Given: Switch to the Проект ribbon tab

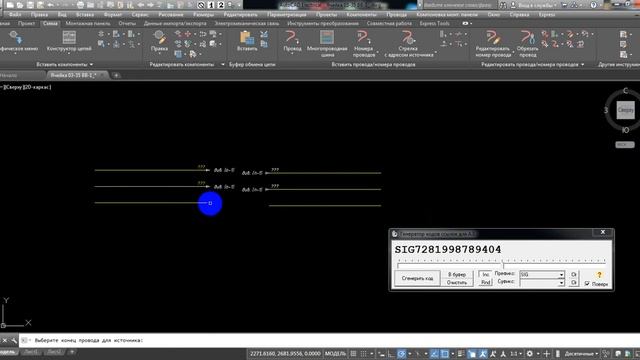Looking at the screenshot, I should (26, 23).
